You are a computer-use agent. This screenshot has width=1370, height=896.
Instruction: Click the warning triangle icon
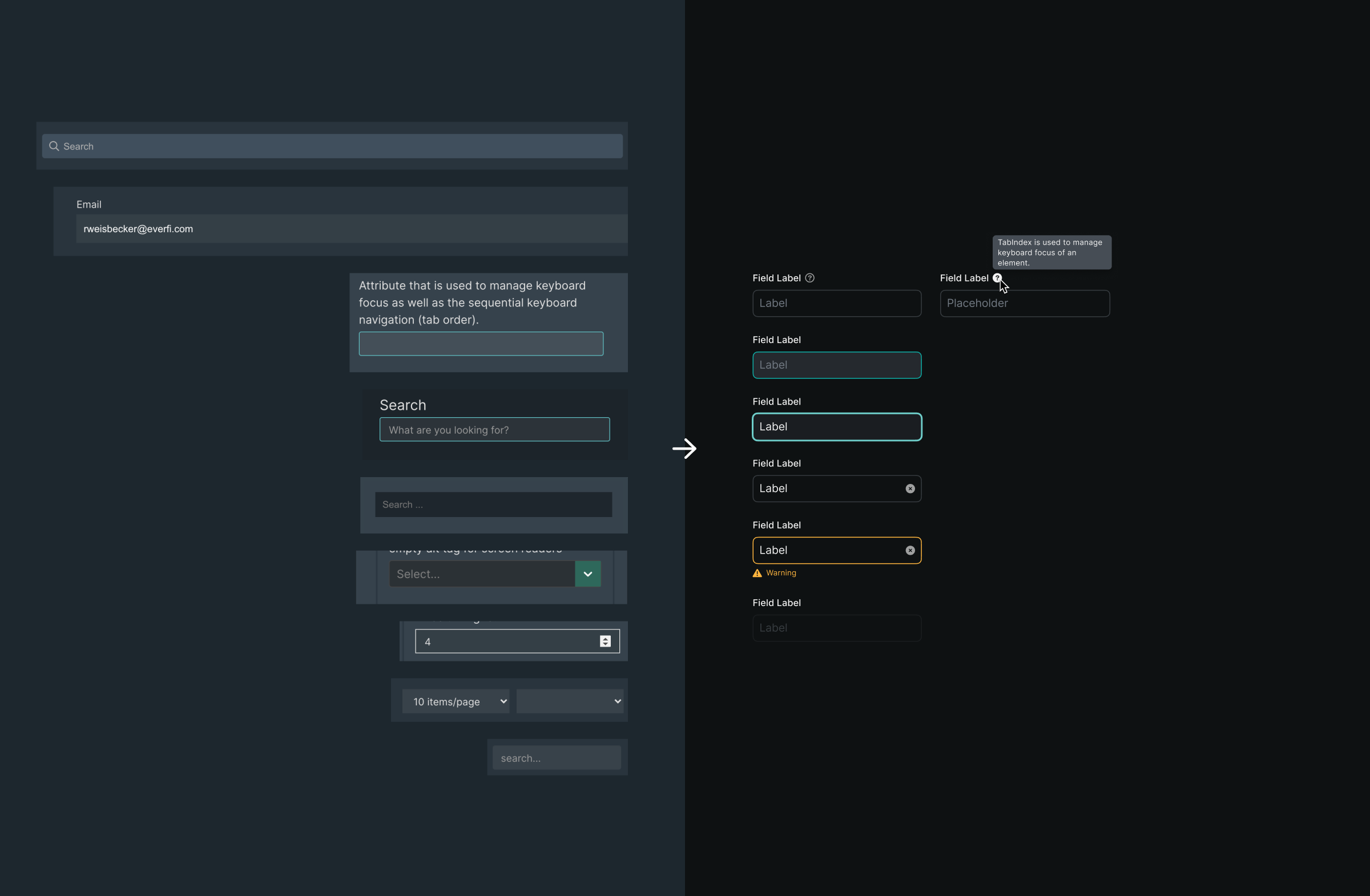(x=756, y=573)
